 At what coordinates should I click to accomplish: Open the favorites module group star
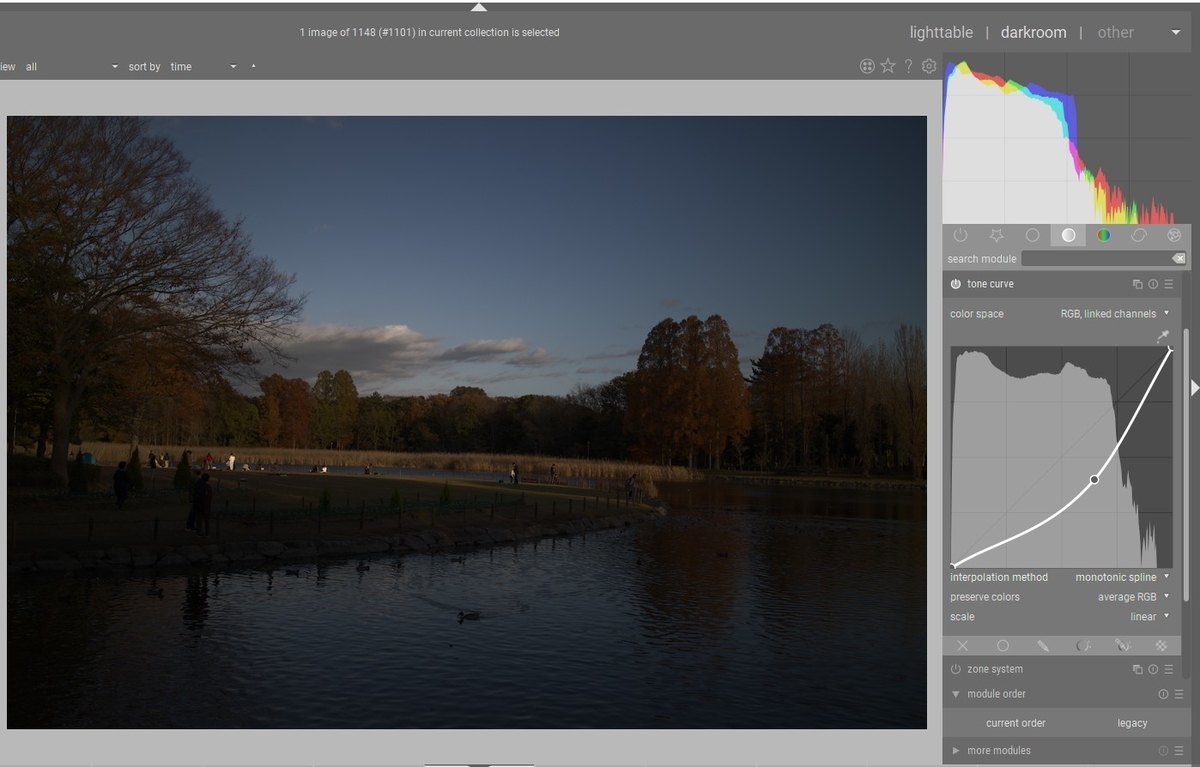[x=996, y=236]
